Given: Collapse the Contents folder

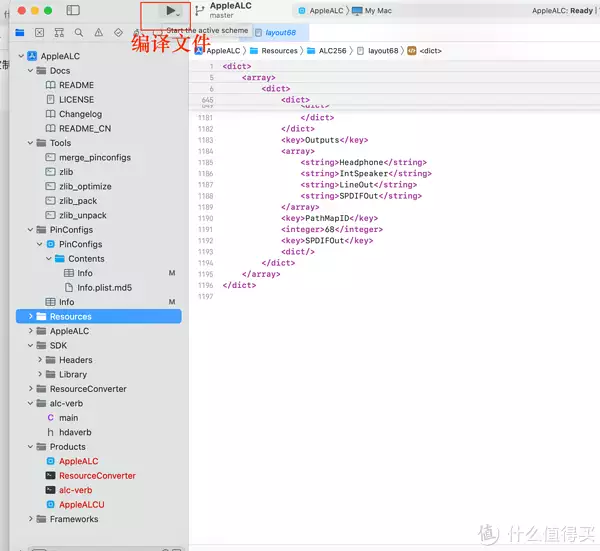Looking at the screenshot, I should point(49,259).
